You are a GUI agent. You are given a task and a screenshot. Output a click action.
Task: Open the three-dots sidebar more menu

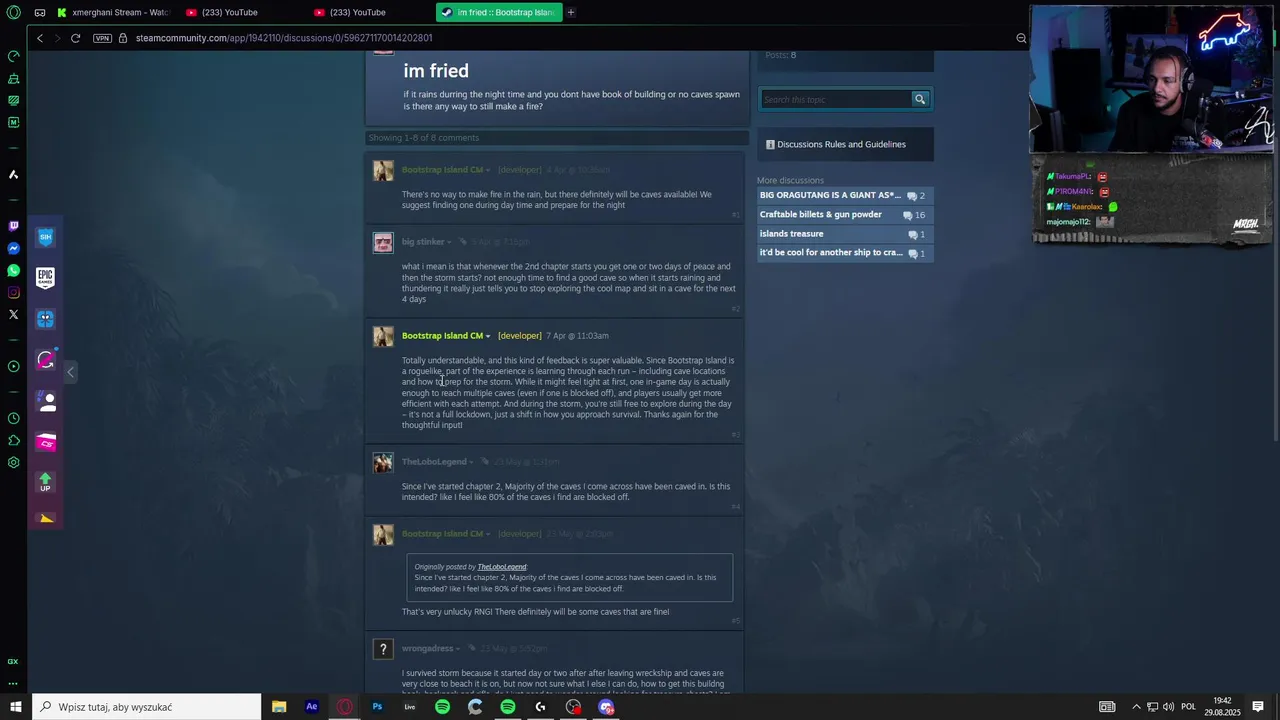coord(13,684)
